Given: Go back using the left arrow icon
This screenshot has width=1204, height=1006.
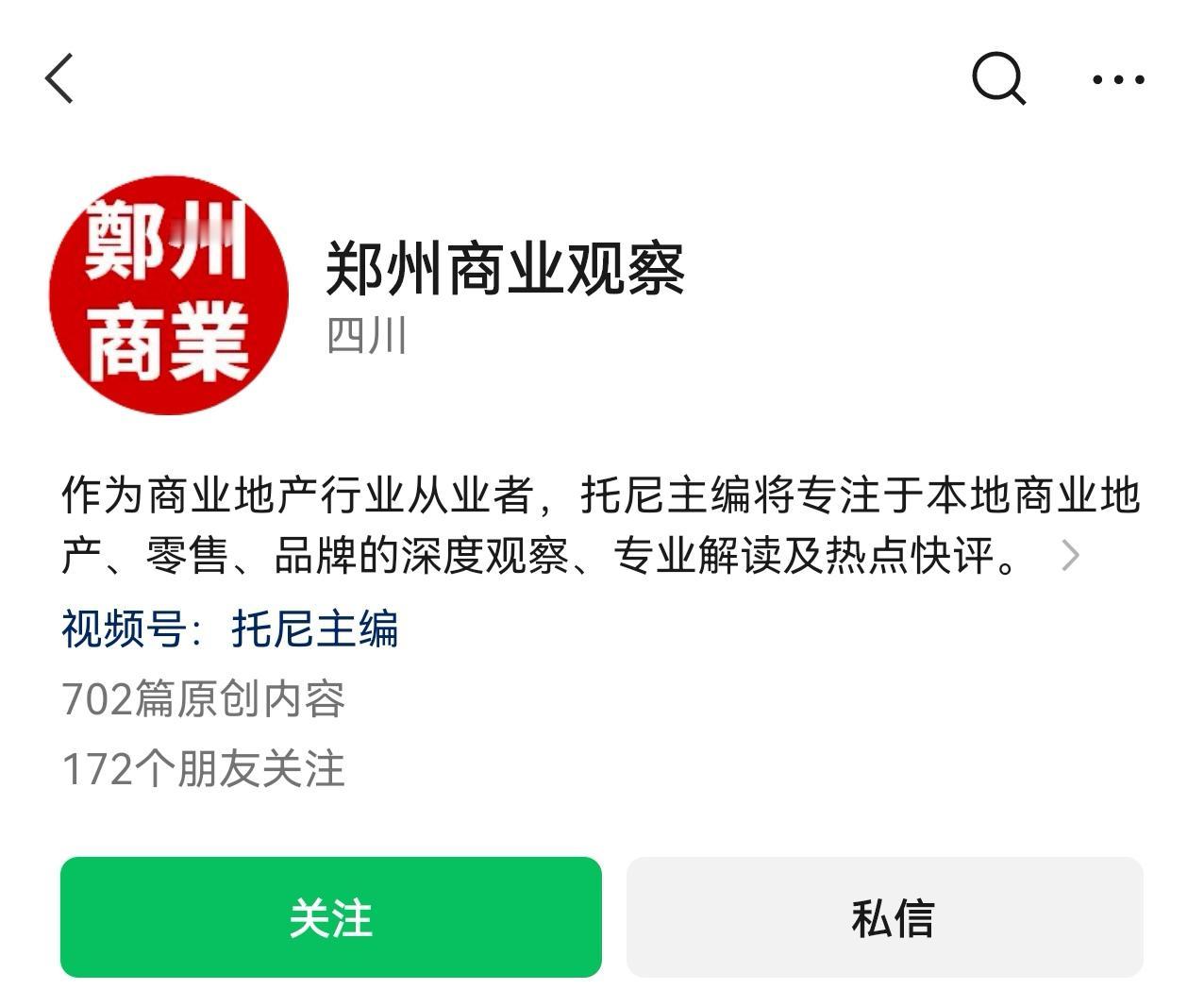Looking at the screenshot, I should click(x=59, y=77).
